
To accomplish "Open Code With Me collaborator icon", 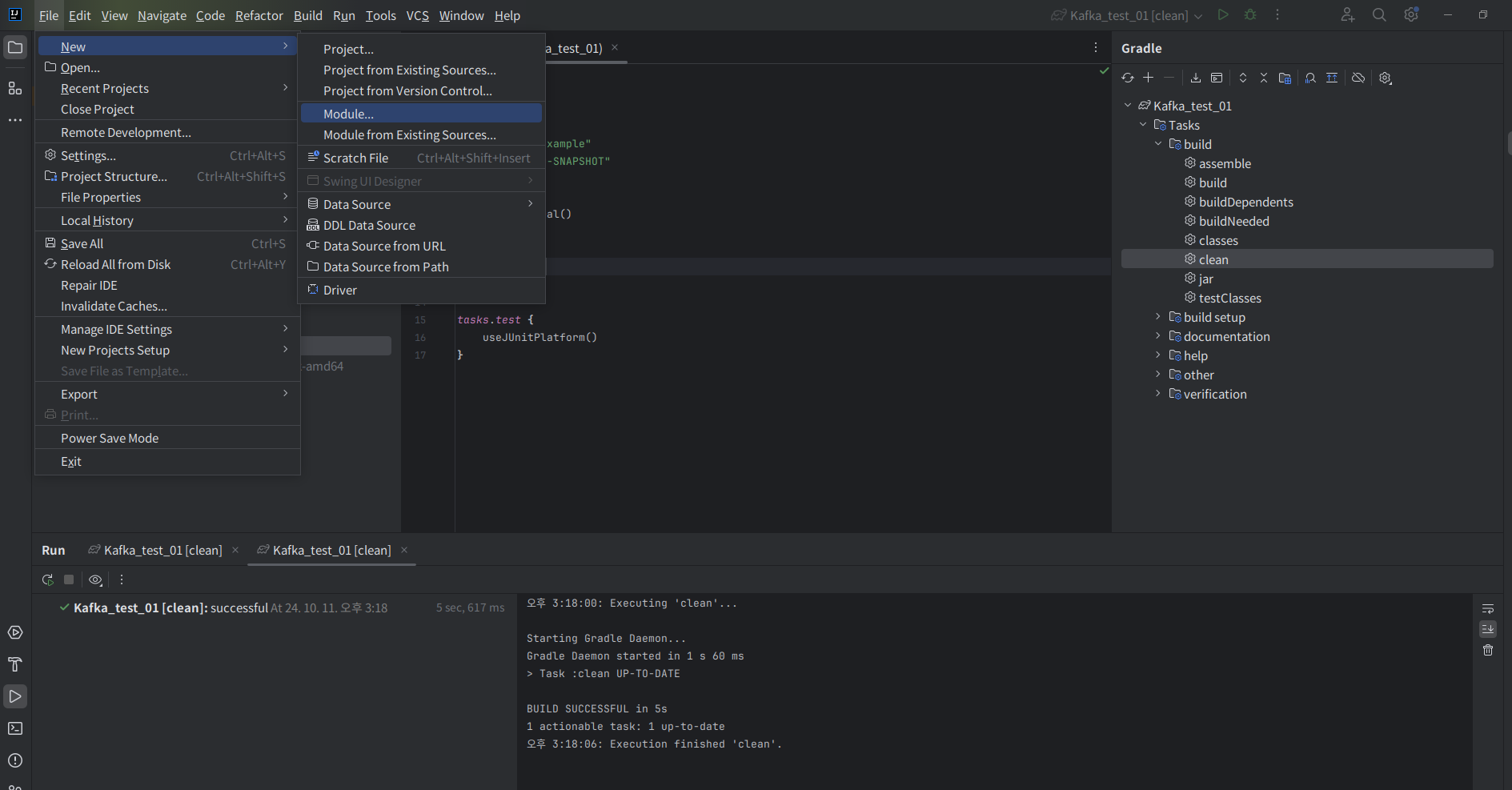I will [1347, 14].
